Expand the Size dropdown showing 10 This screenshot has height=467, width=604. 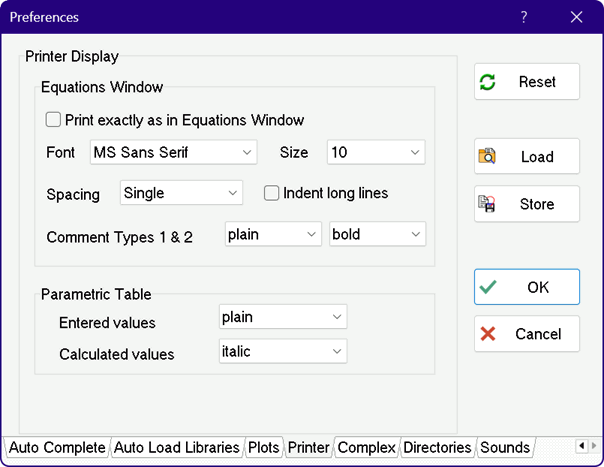[x=376, y=153]
